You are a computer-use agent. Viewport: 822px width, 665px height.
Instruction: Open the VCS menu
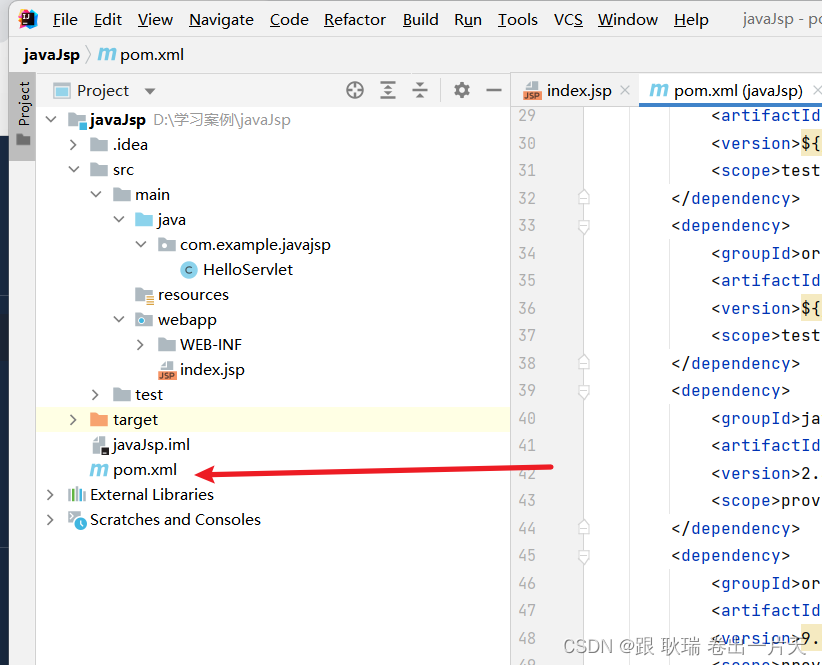pos(568,20)
